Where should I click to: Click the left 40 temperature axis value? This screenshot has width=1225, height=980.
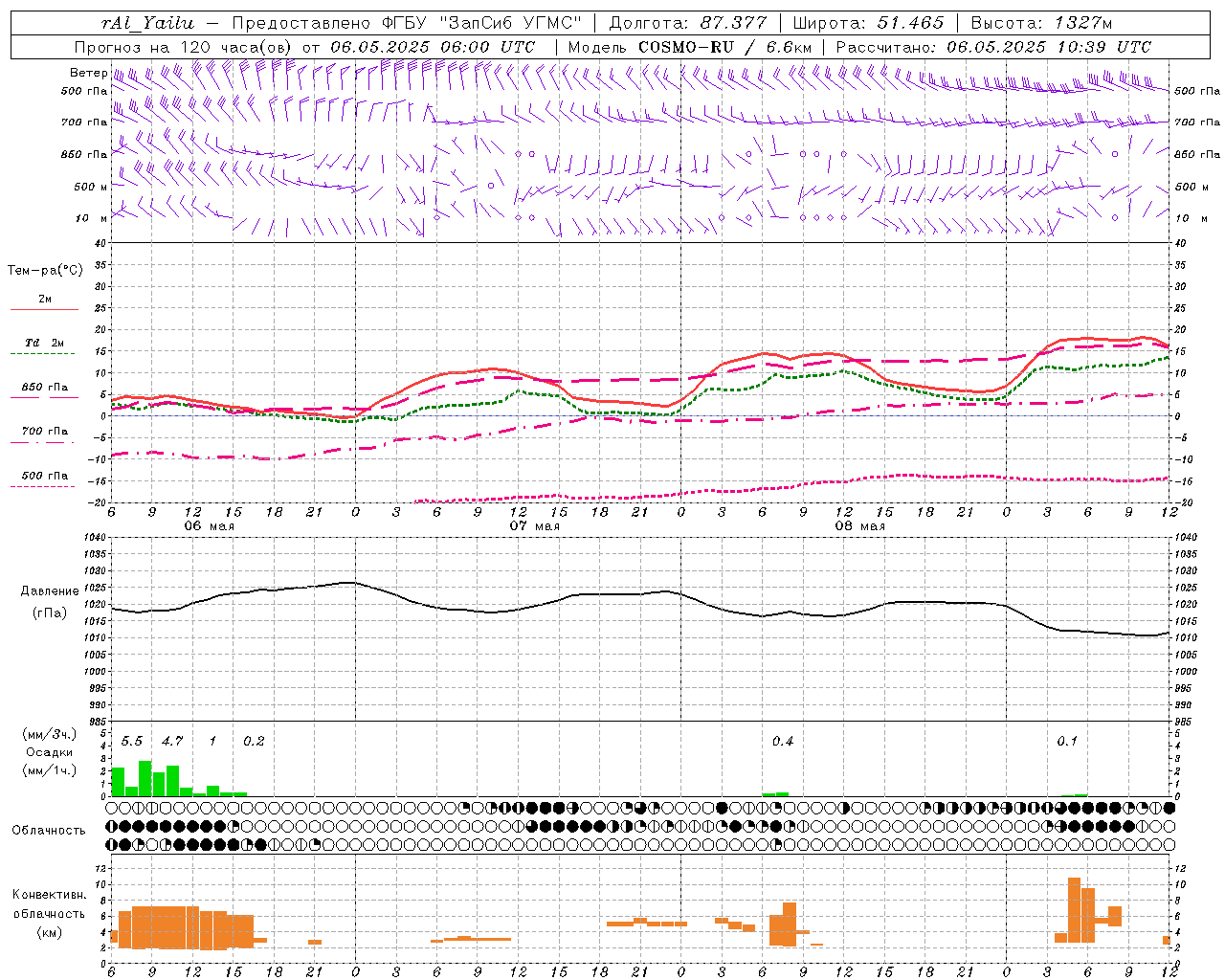click(102, 243)
